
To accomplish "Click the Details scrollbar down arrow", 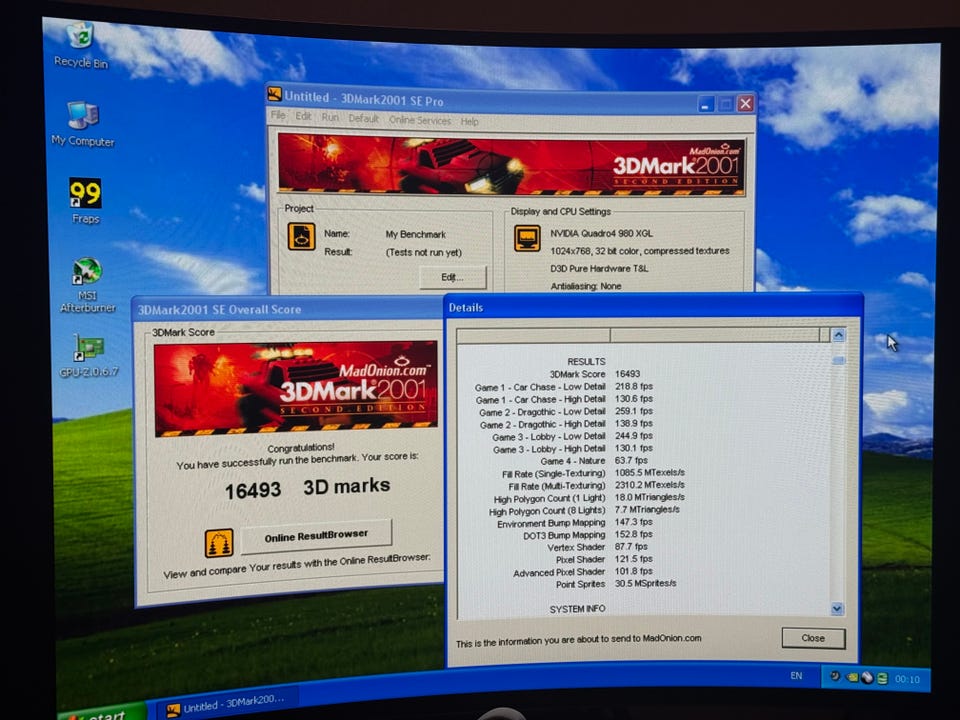I will pyautogui.click(x=837, y=609).
